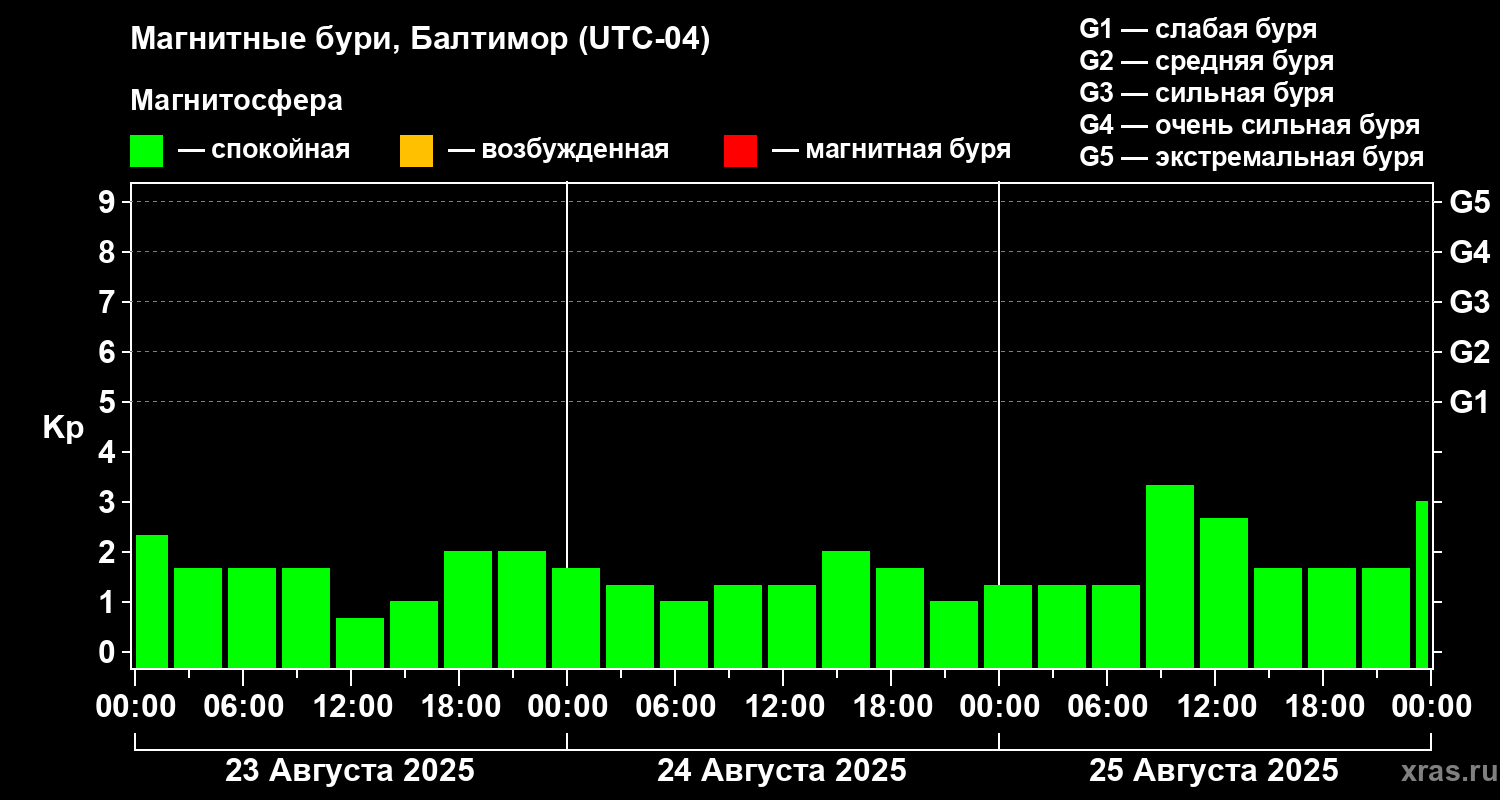Click the red 'магнитная буря' legend swatch
Image resolution: width=1500 pixels, height=800 pixels.
pos(740,151)
